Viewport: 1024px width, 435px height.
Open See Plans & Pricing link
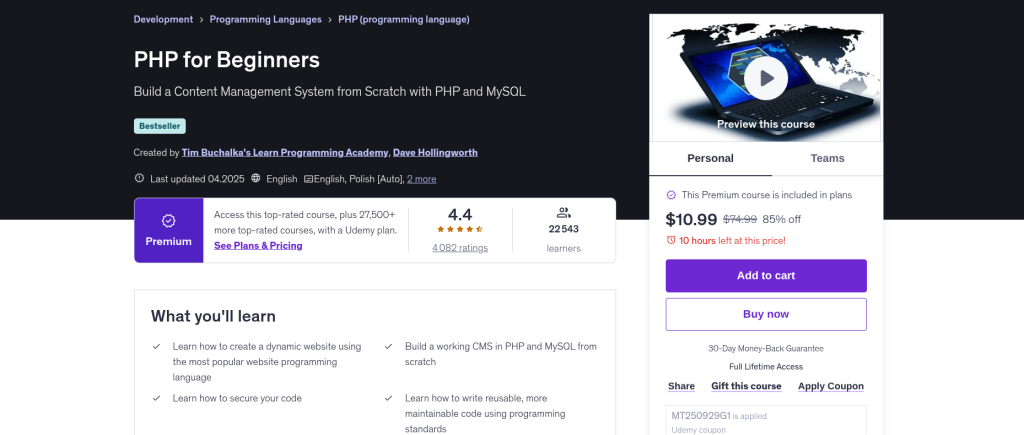pos(258,246)
